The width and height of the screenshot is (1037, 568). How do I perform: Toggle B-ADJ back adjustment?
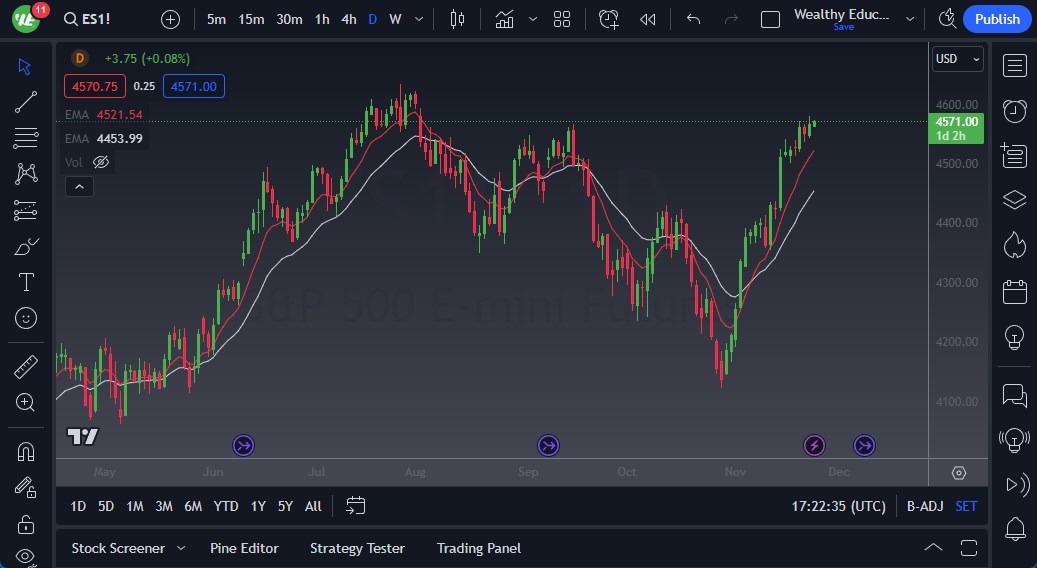pos(924,506)
